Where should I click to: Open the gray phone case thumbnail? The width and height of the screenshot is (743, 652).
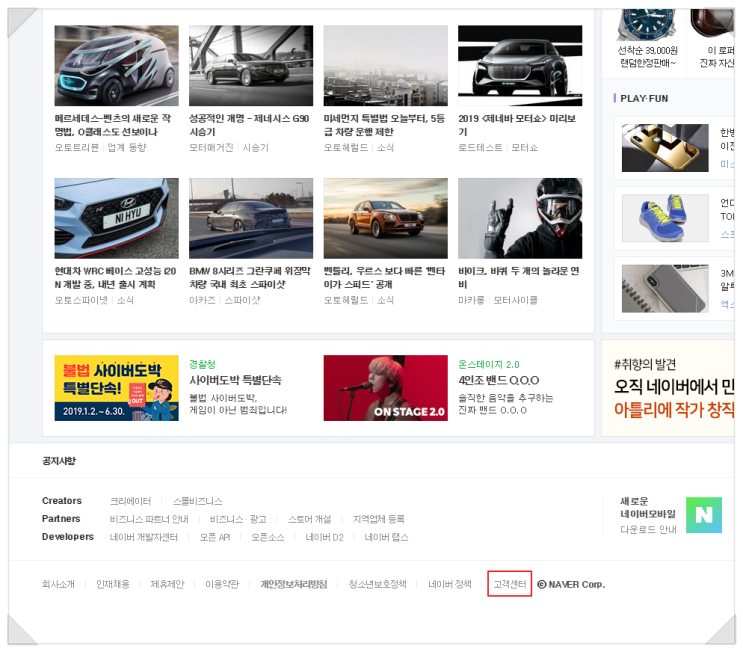[x=665, y=289]
